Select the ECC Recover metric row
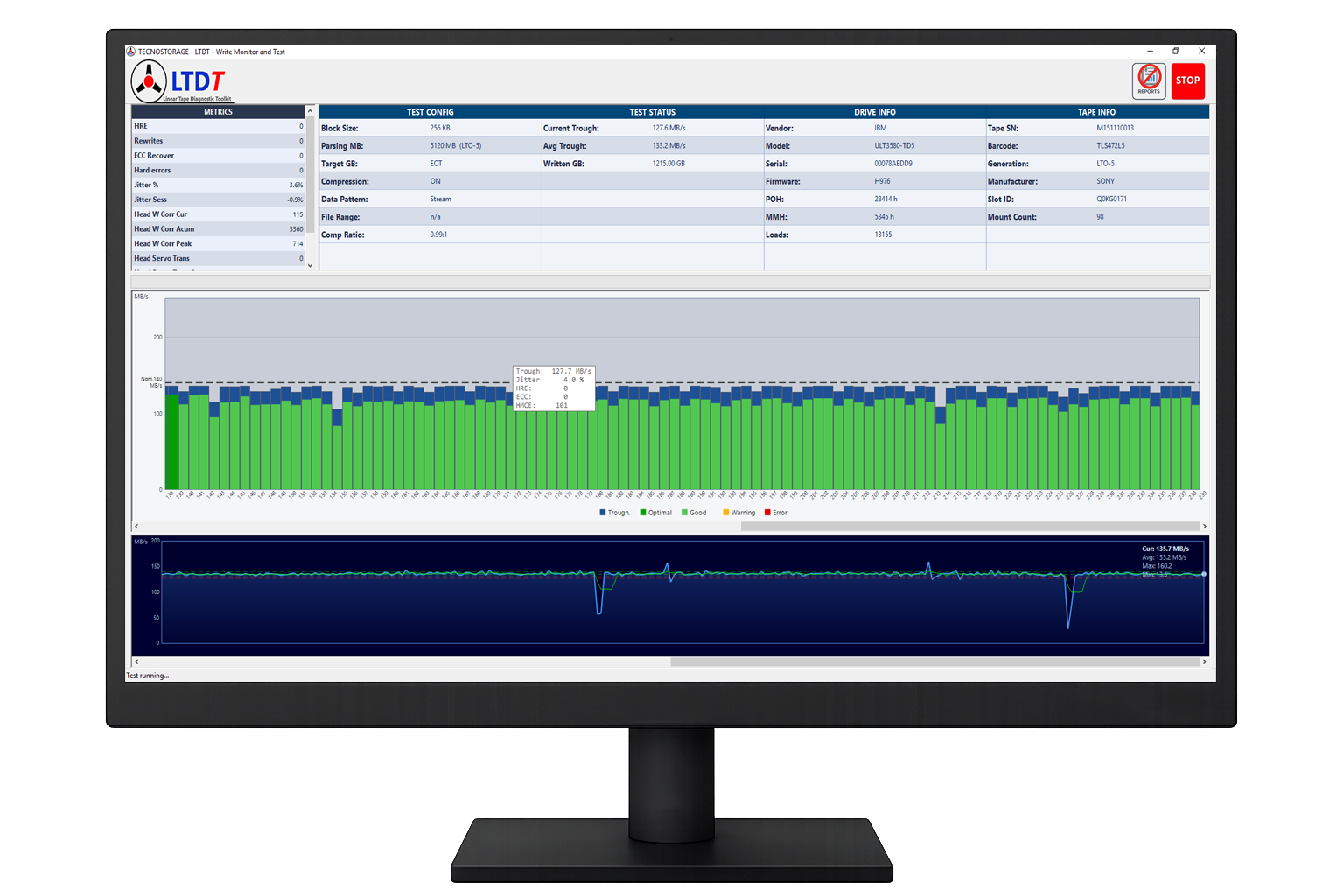The height and width of the screenshot is (896, 1344). coord(218,156)
